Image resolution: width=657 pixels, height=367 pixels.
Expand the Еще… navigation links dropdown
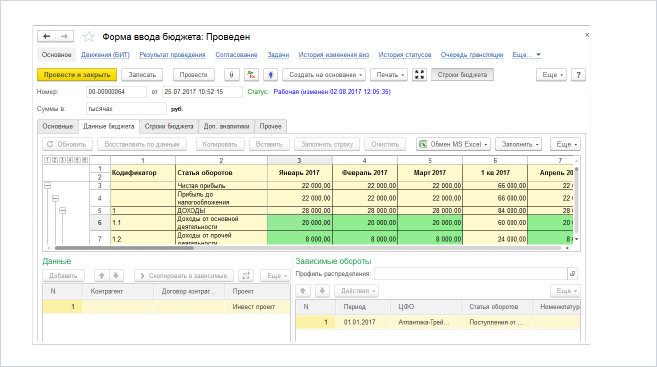click(526, 54)
